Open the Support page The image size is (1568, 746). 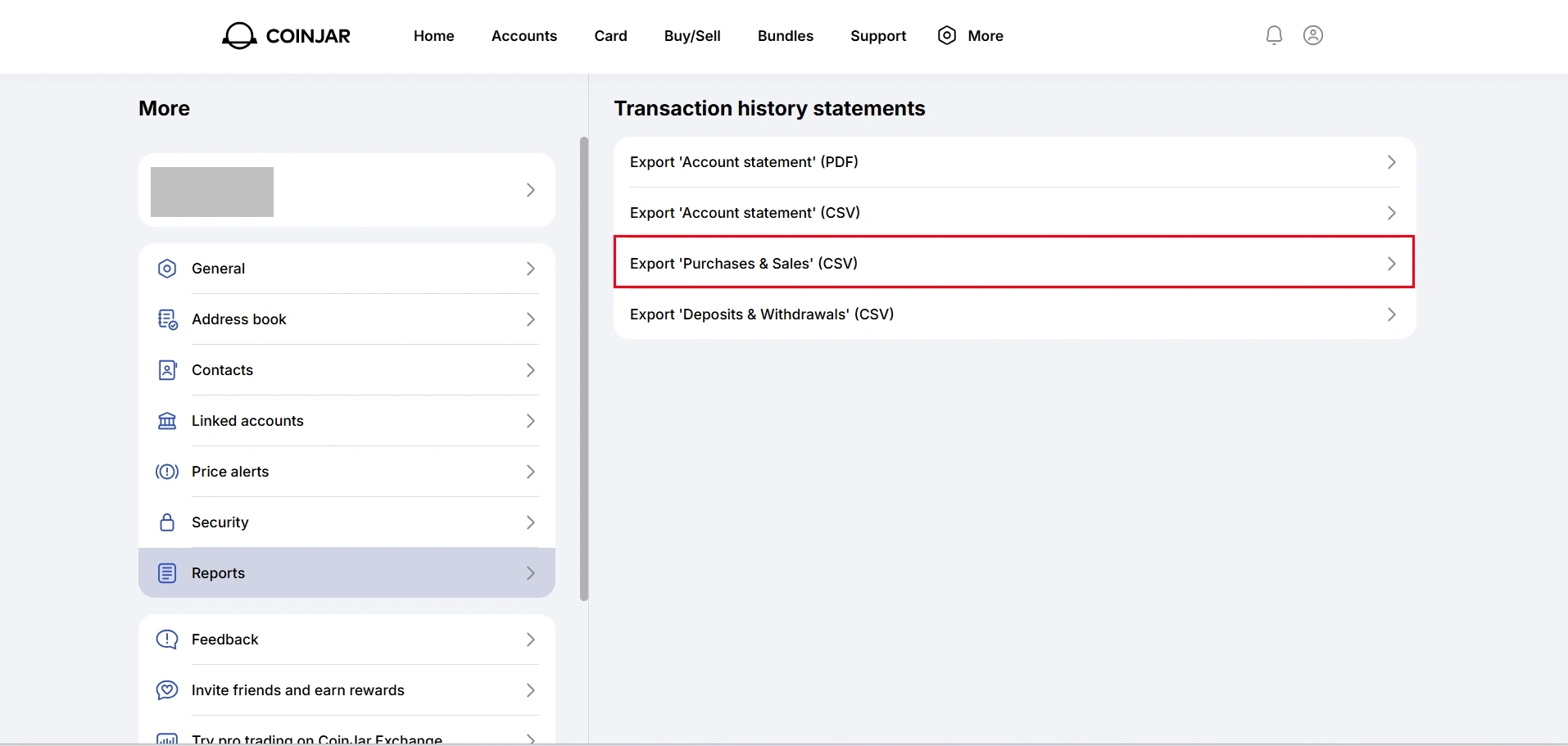point(878,36)
